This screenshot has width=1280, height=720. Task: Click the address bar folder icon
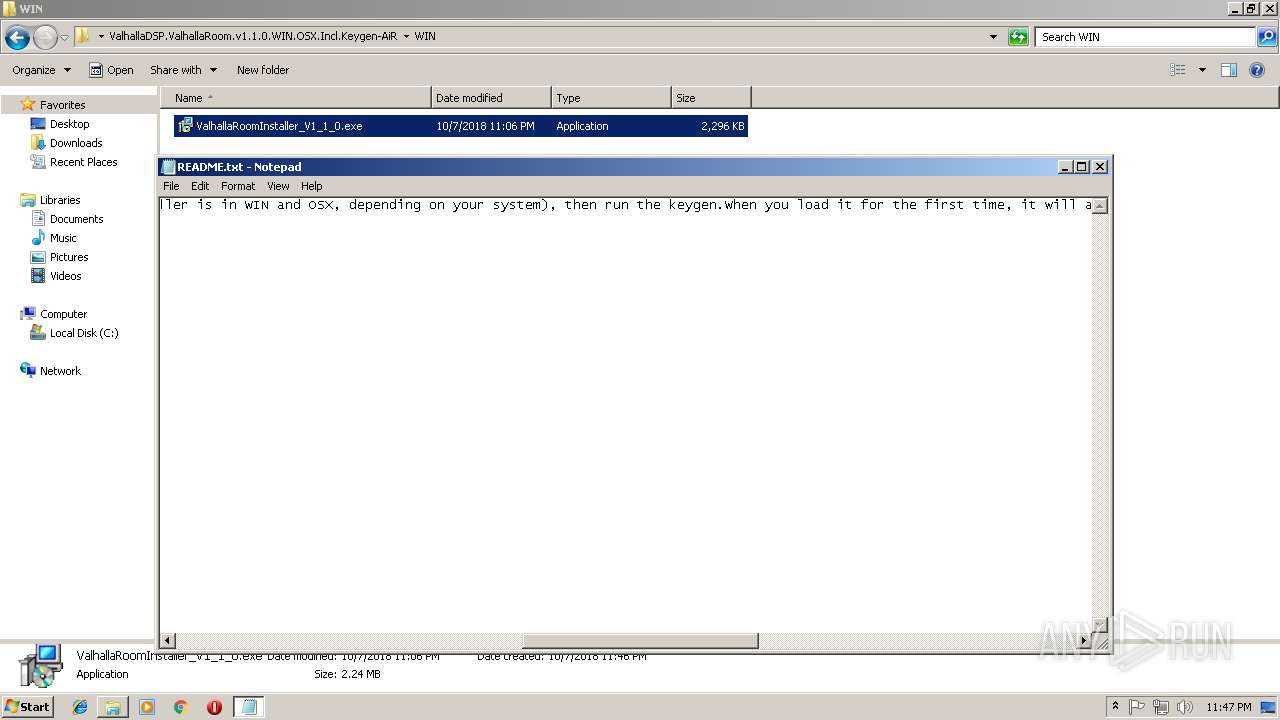pyautogui.click(x=83, y=37)
